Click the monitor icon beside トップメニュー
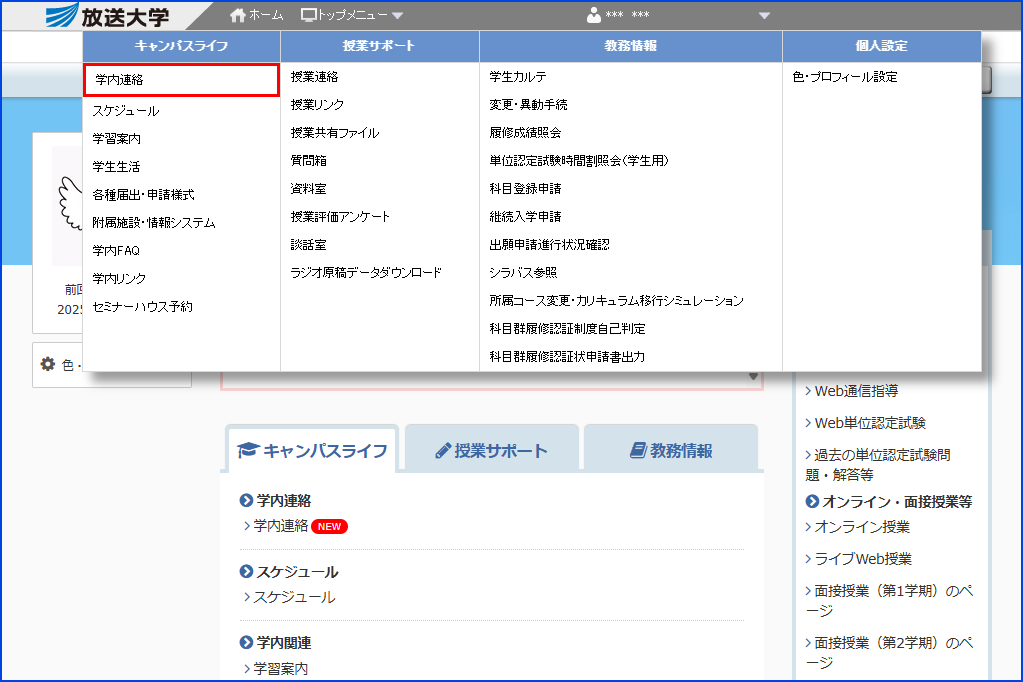 [x=309, y=15]
